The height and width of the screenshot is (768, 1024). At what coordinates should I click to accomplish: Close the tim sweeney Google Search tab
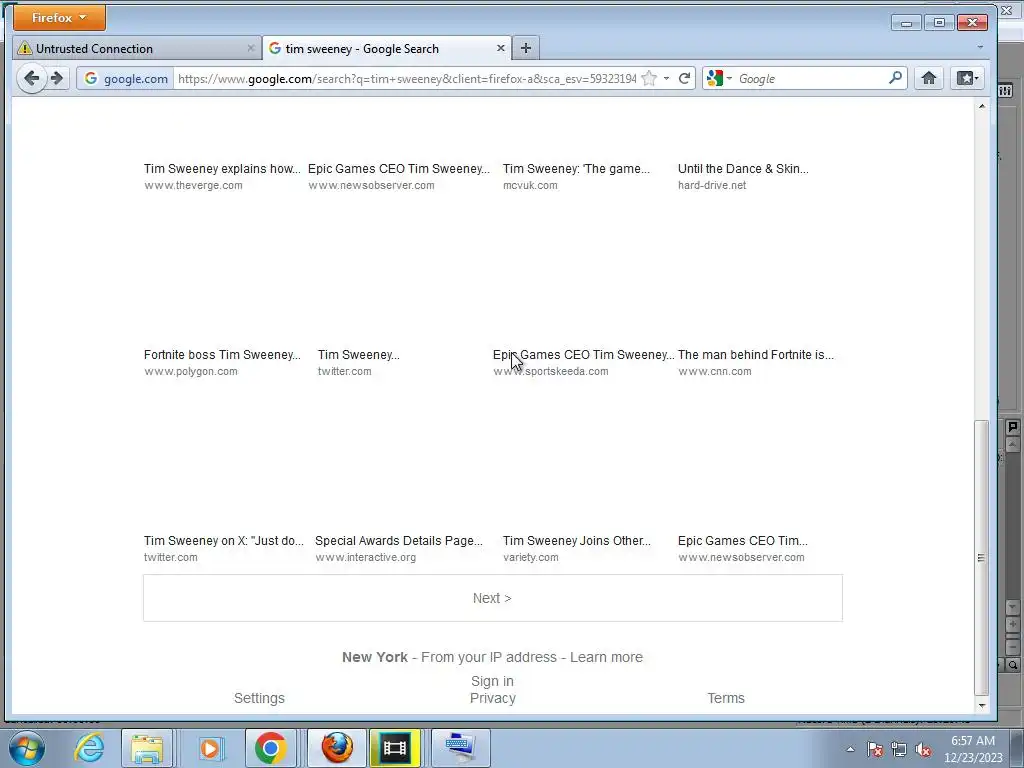pos(500,48)
